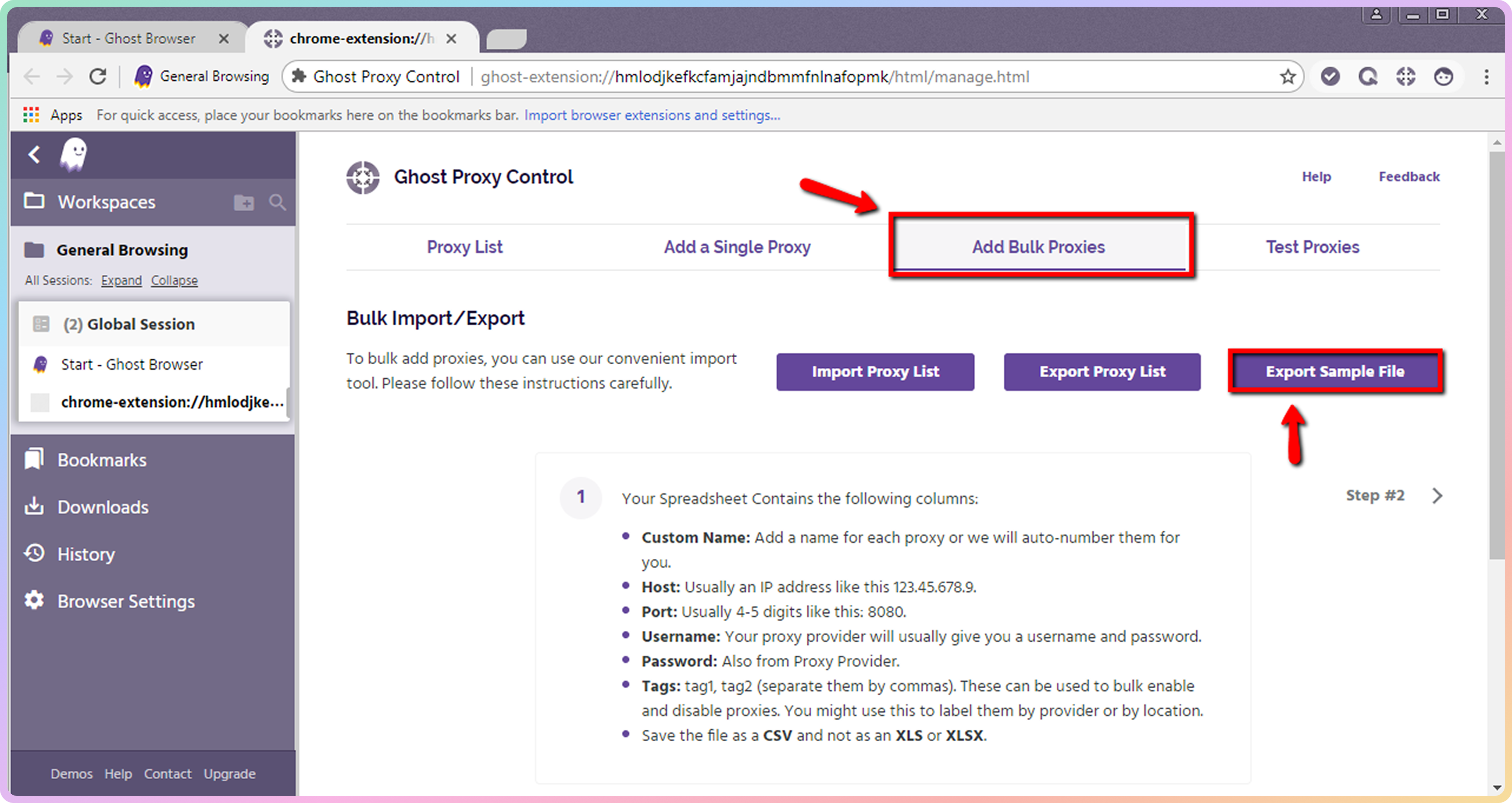This screenshot has width=1512, height=803.
Task: Click the browser reload icon
Action: [x=98, y=77]
